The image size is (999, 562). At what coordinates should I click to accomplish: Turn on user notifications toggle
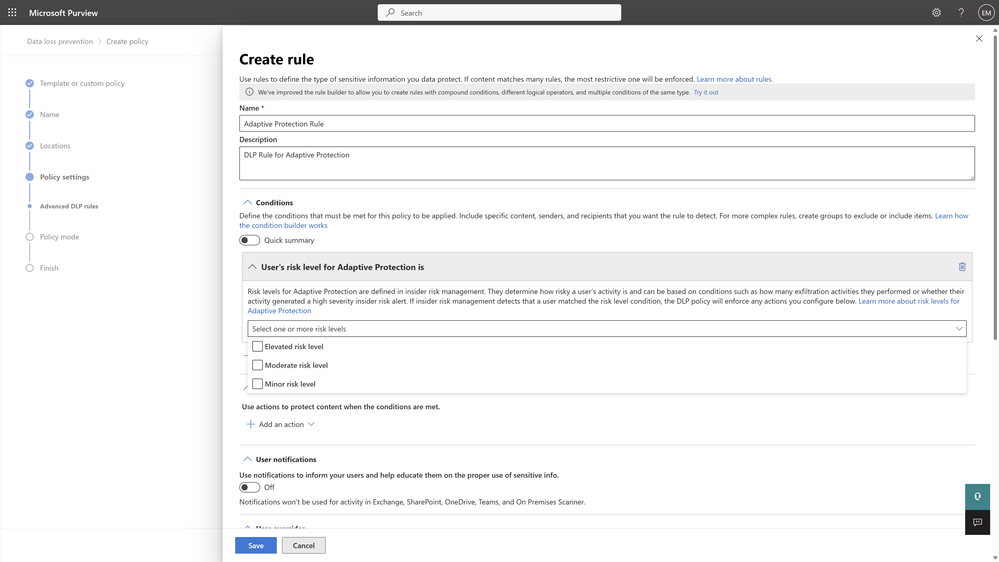[250, 487]
